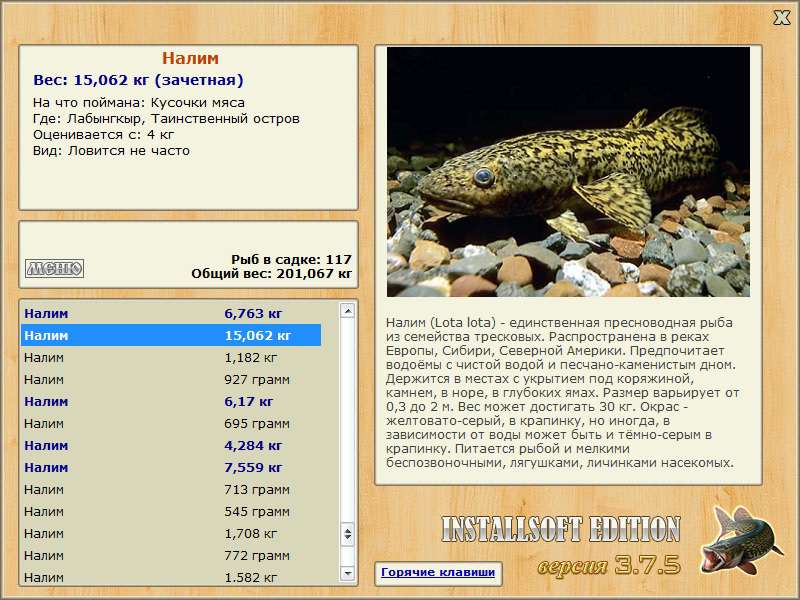Open the Горячие клавиши link

[x=438, y=572]
